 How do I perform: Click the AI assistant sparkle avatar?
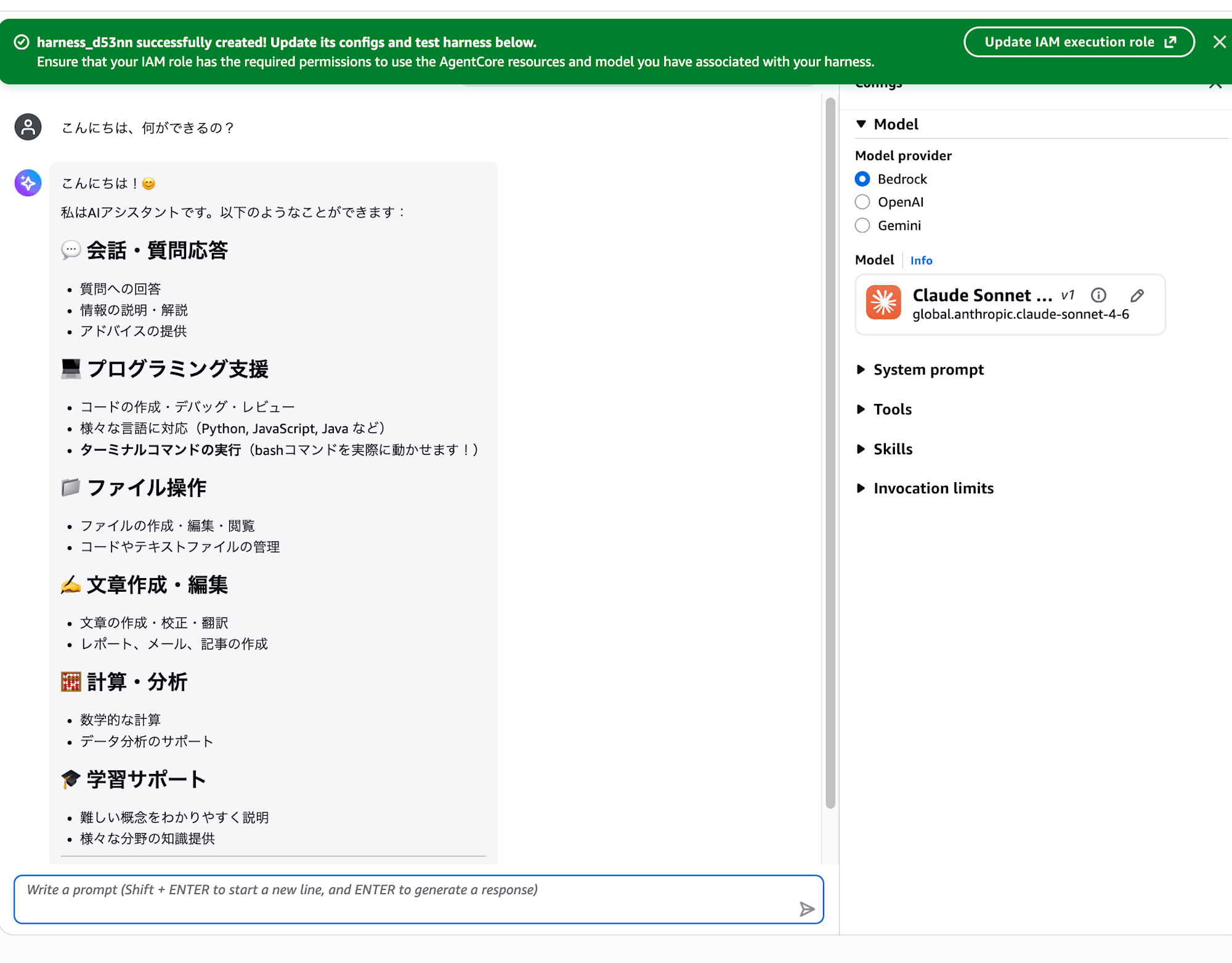[x=28, y=183]
